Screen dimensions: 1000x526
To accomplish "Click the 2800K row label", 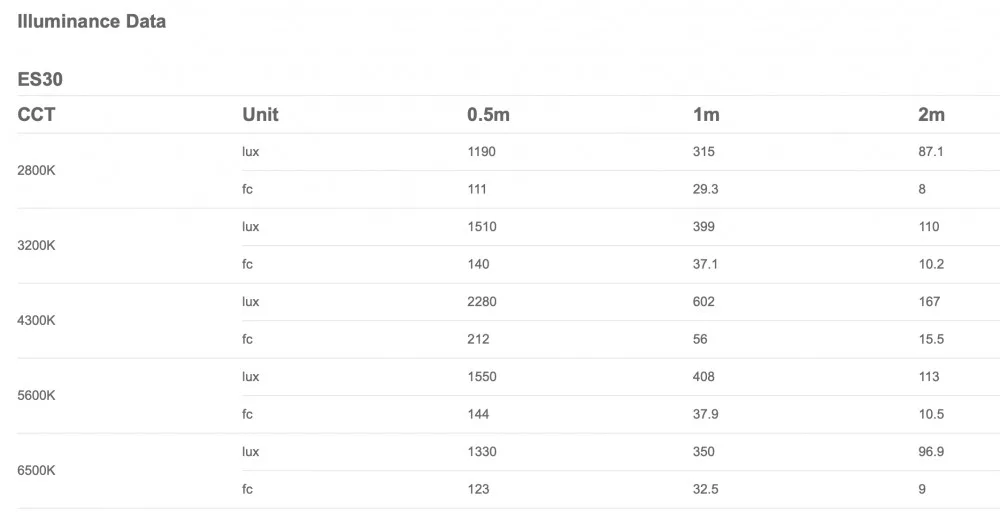I will point(37,170).
